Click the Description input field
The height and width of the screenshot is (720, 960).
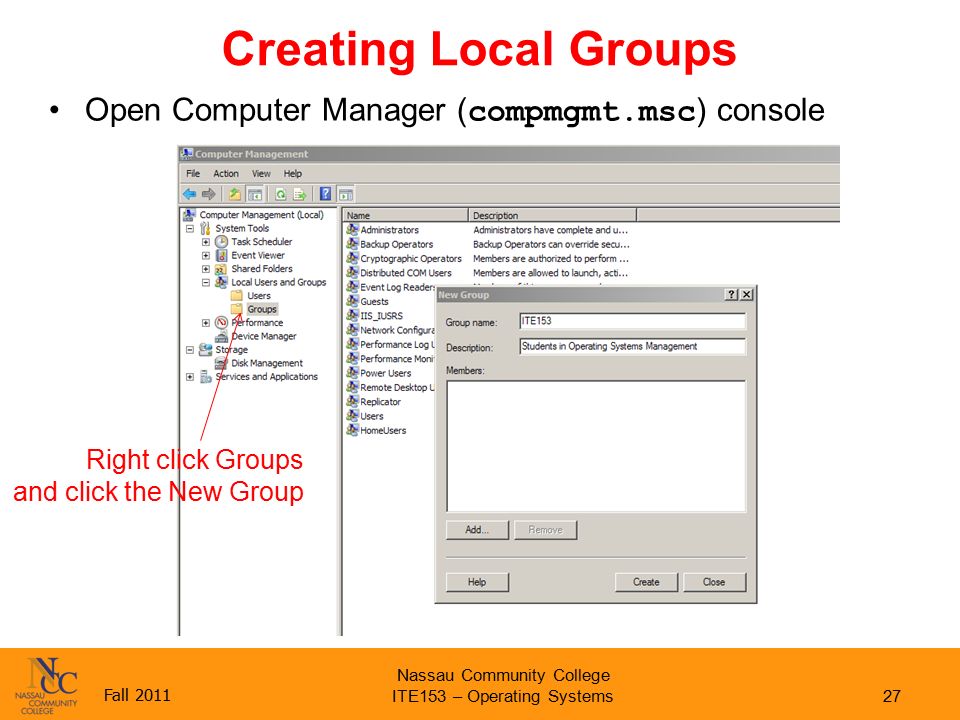(x=632, y=347)
